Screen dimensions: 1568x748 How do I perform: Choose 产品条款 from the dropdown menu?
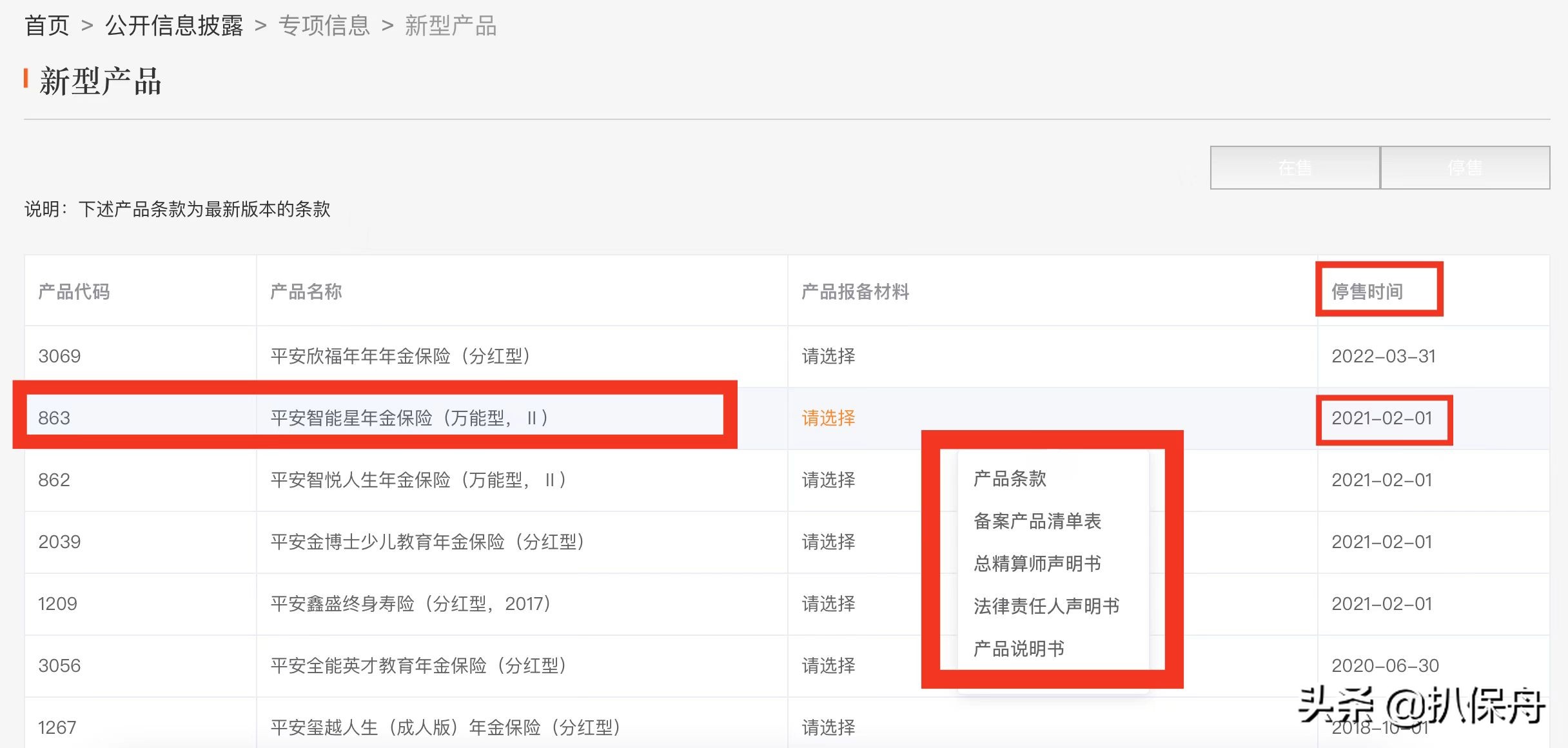1010,478
